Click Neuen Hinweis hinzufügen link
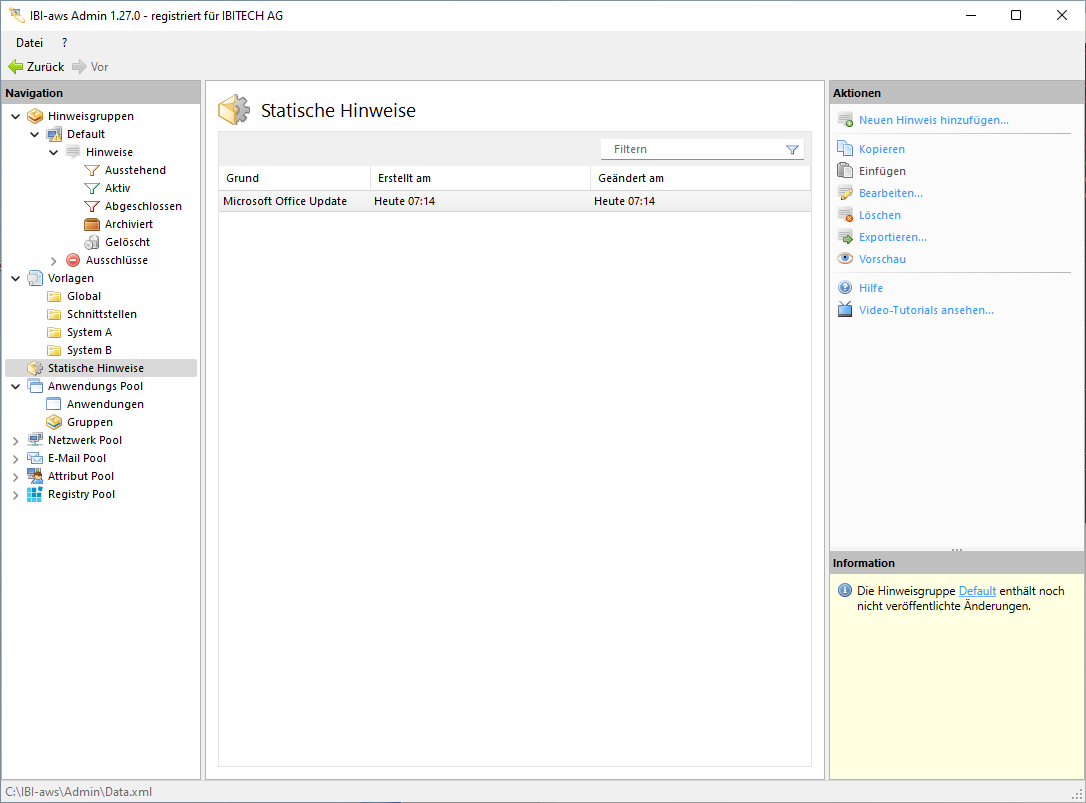The width and height of the screenshot is (1086, 803). coord(933,120)
